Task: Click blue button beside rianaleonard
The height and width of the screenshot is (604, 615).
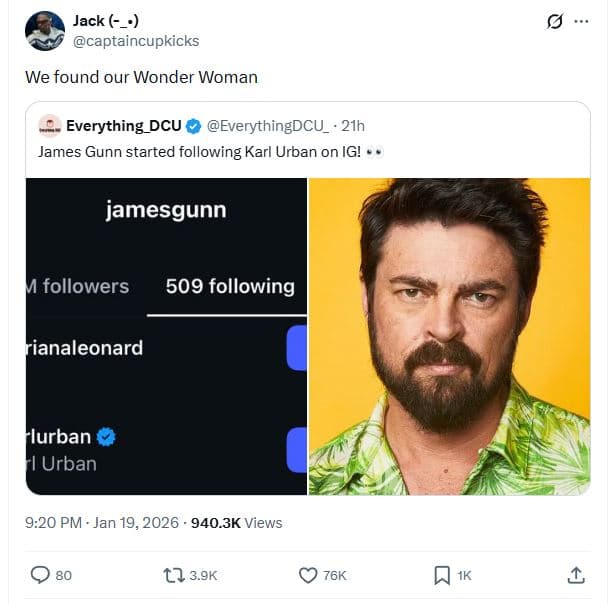Action: (296, 348)
